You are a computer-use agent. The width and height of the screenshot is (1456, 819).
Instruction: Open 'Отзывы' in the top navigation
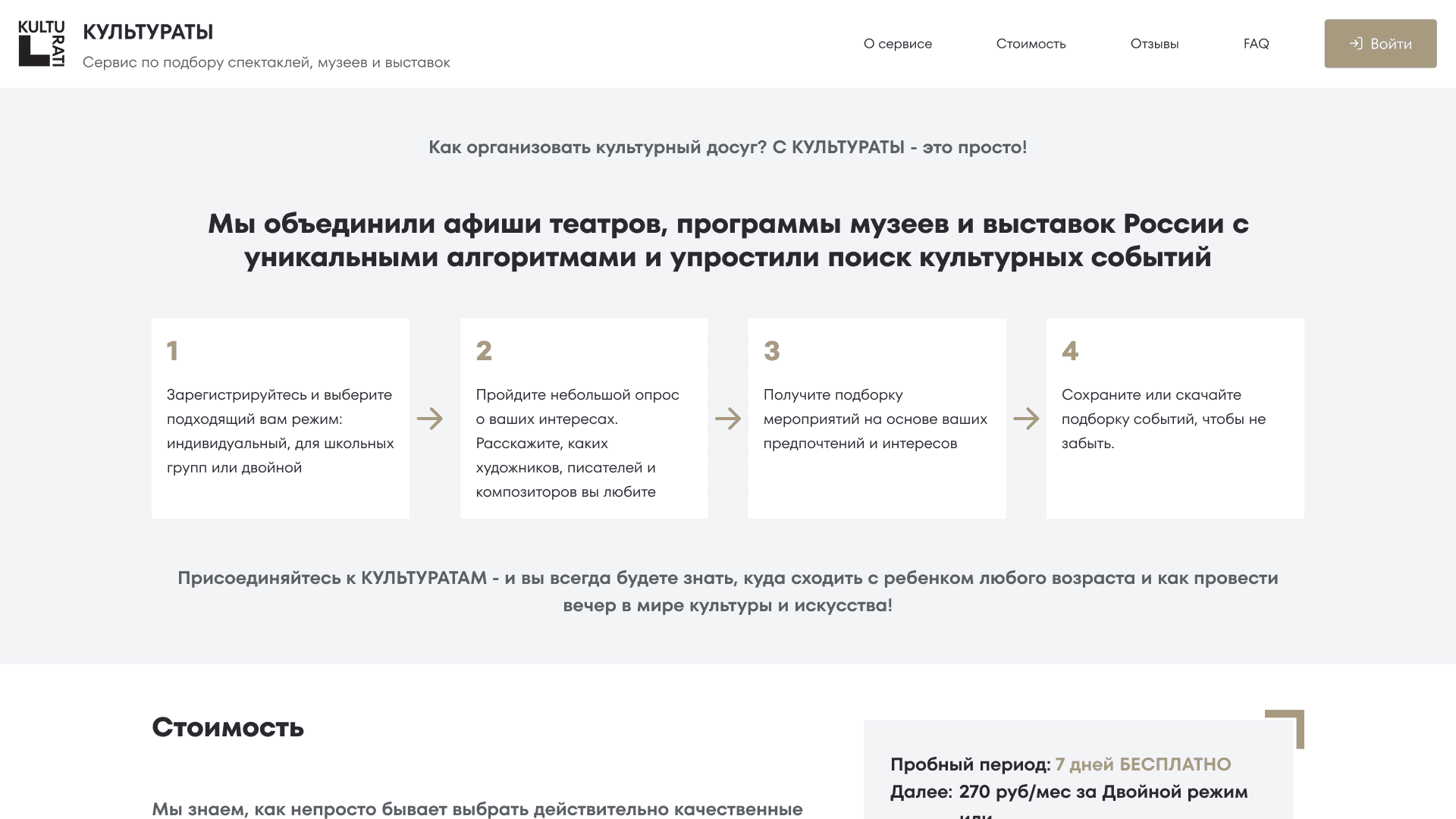click(x=1154, y=44)
